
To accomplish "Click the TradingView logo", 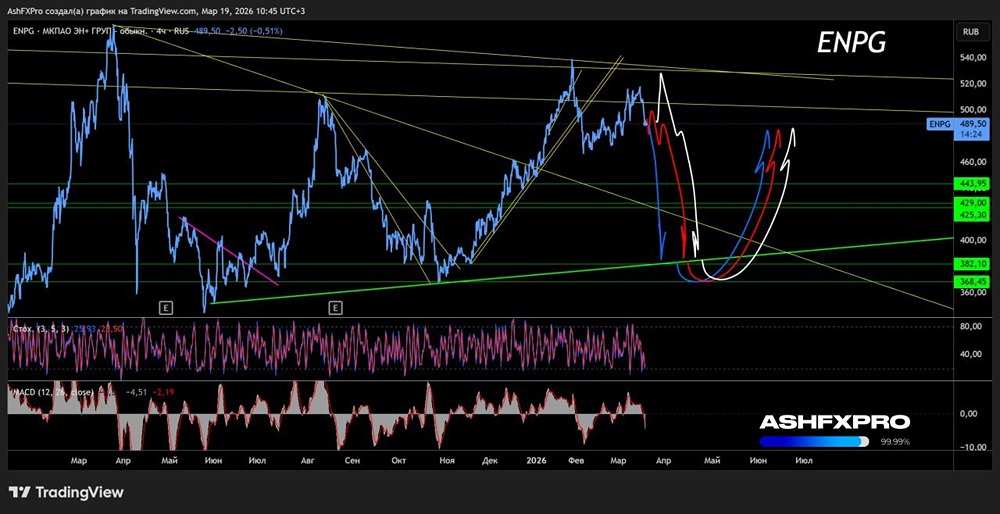I will point(66,492).
